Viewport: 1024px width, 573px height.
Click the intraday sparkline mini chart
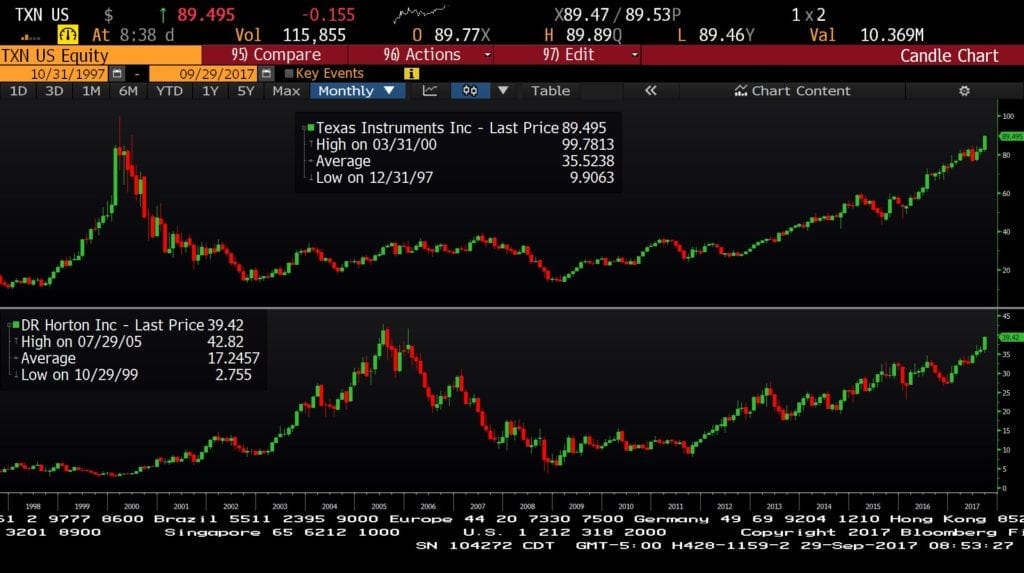pos(419,13)
